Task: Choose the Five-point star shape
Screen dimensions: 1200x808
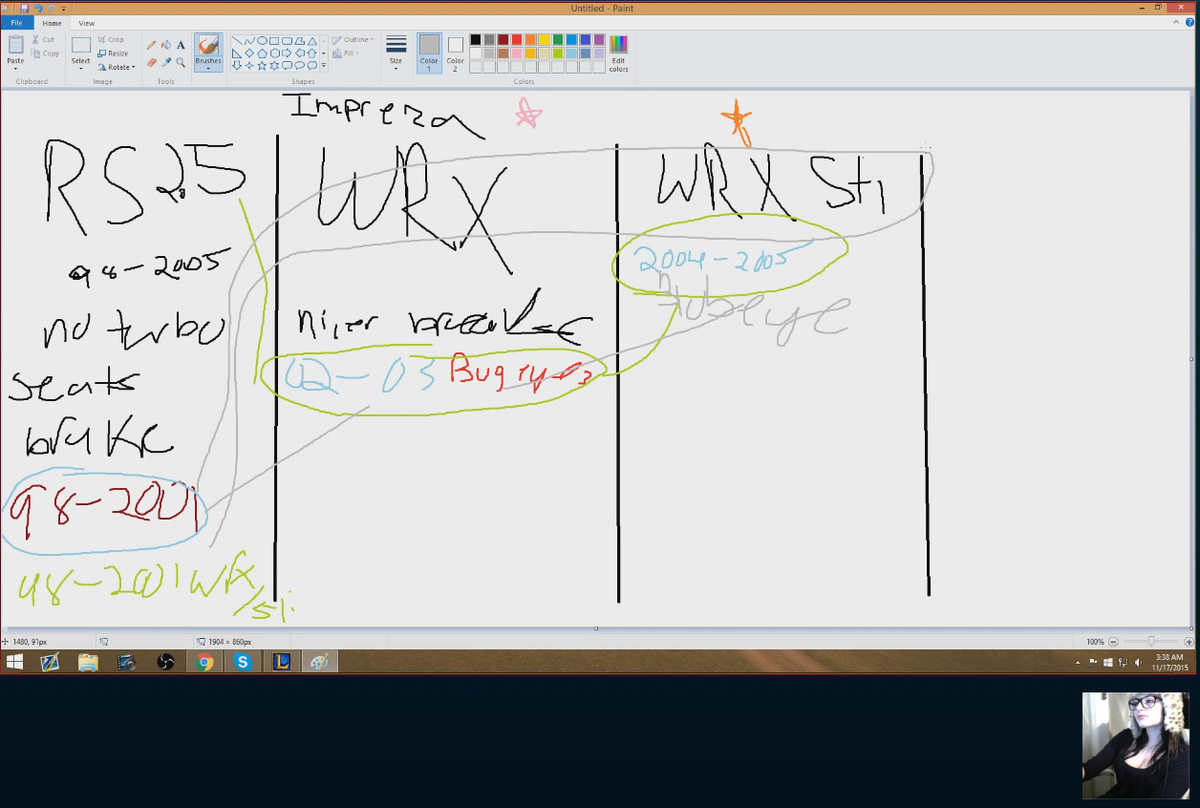Action: point(262,64)
